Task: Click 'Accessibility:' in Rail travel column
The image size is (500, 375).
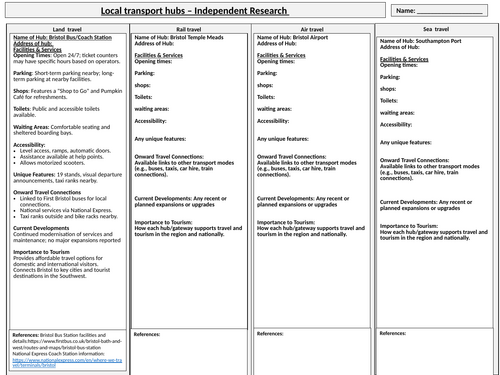Action: coord(150,121)
